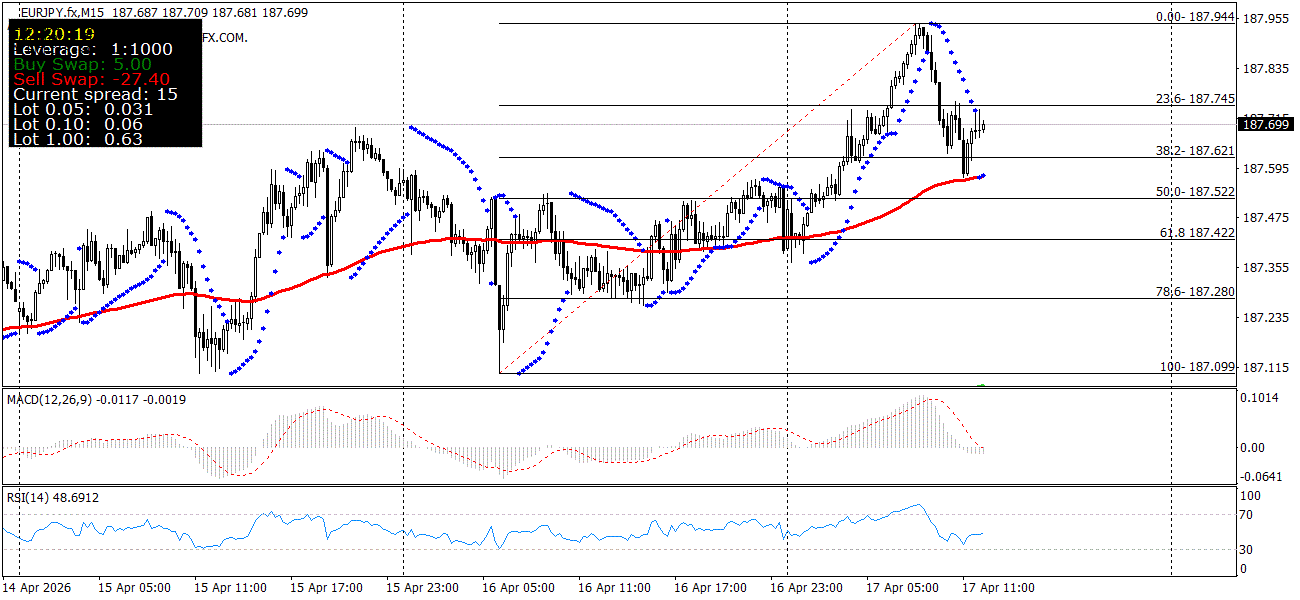
Task: Click the 15 Apr 11:00 time label
Action: (x=230, y=588)
